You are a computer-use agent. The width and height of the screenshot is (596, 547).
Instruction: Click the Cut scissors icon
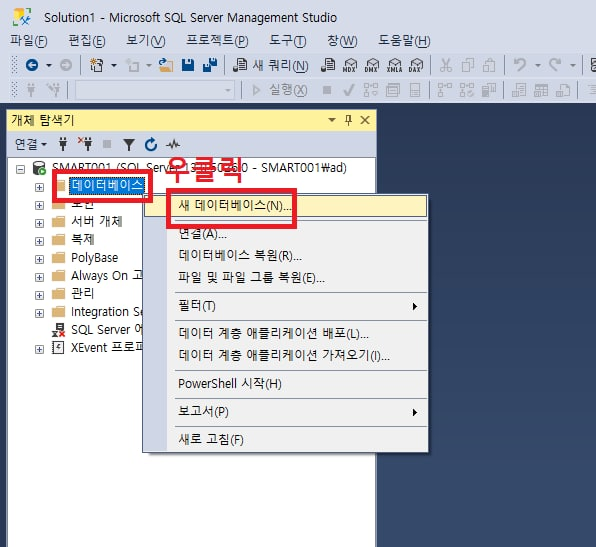445,65
